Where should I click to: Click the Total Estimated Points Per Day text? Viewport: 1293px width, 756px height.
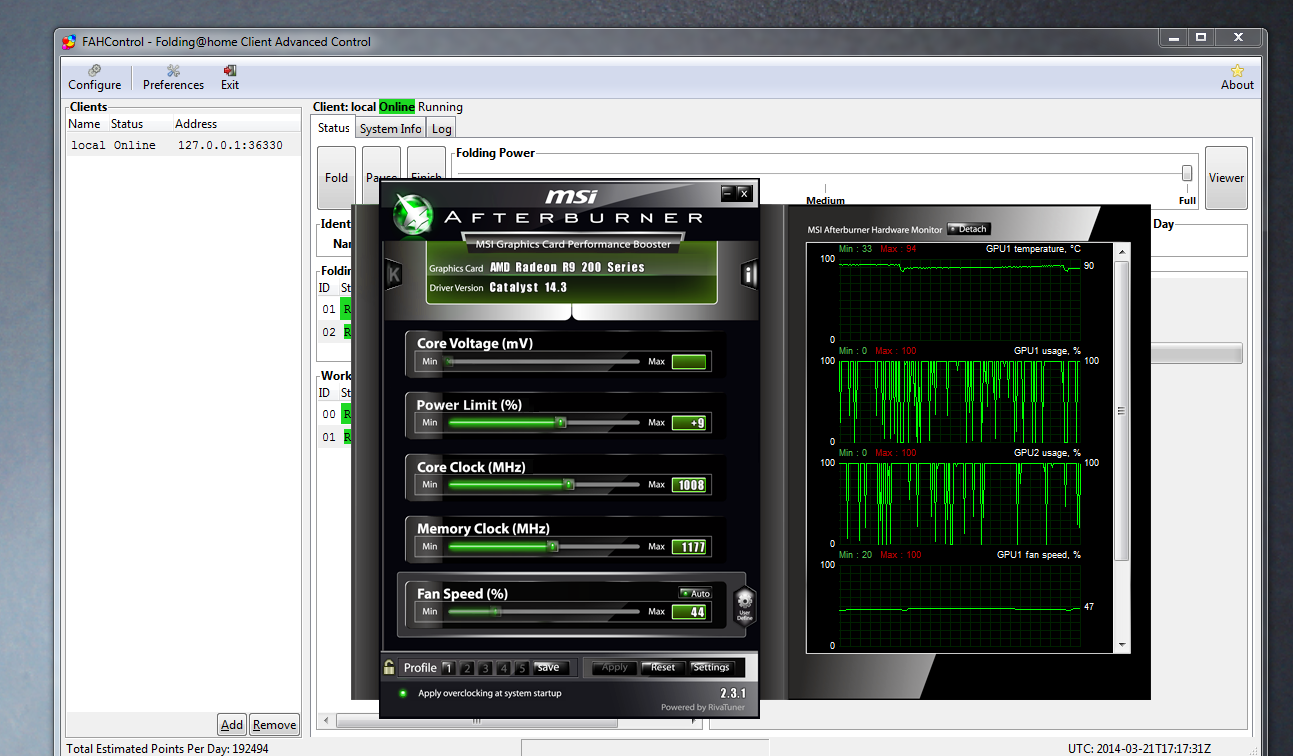coord(167,748)
